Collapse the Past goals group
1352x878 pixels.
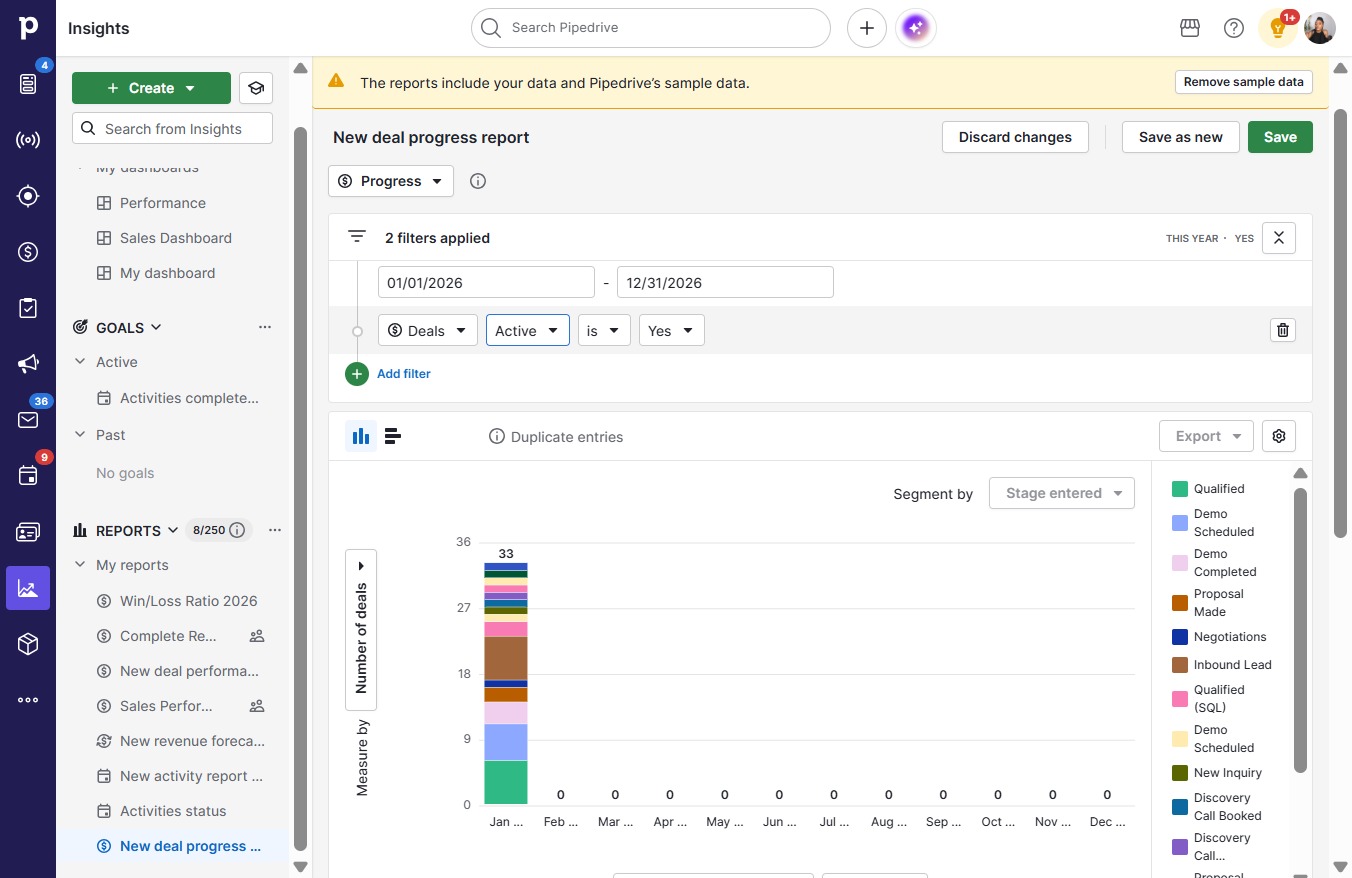point(80,435)
